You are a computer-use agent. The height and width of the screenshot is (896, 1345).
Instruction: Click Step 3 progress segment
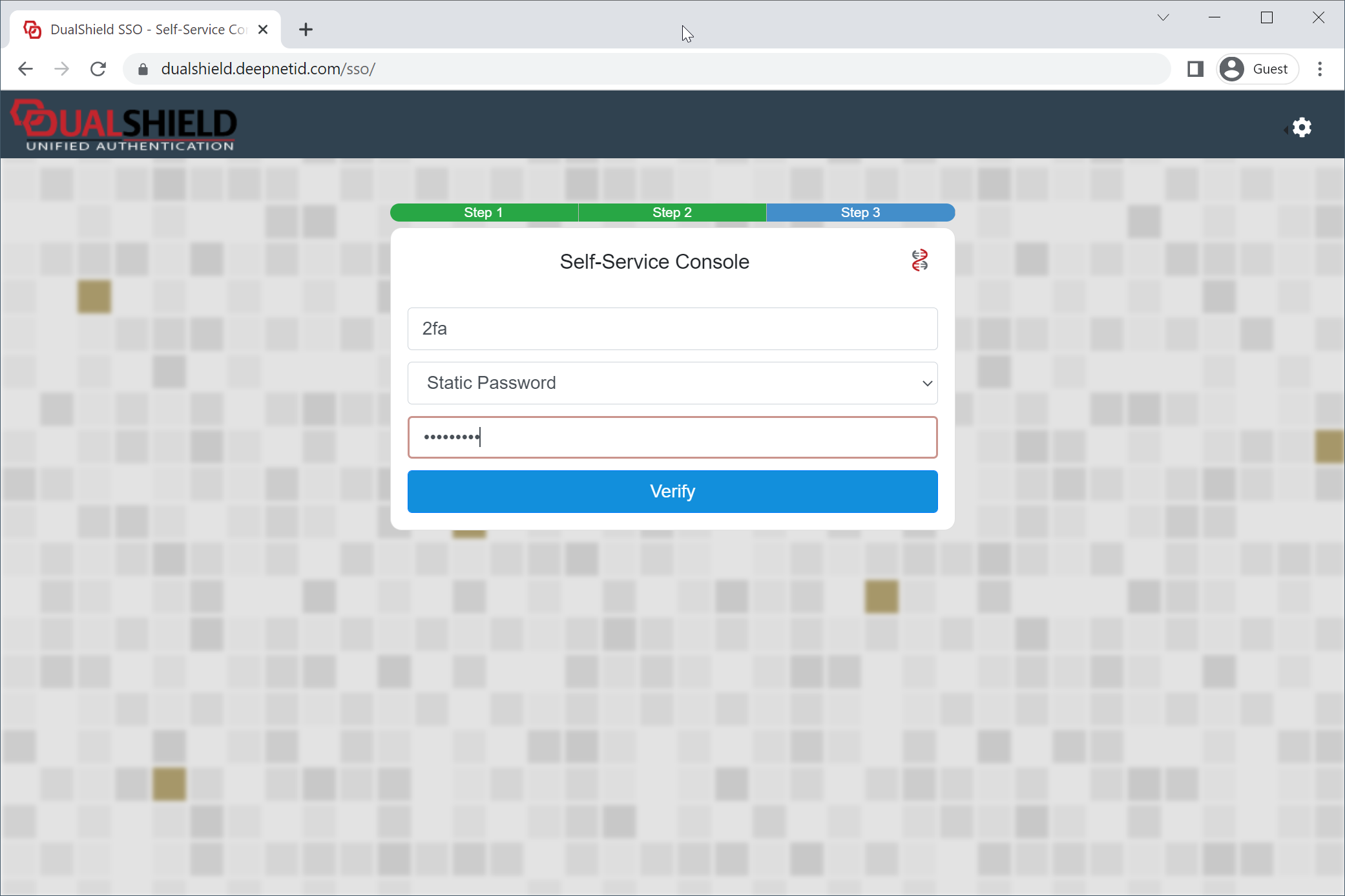(x=860, y=213)
